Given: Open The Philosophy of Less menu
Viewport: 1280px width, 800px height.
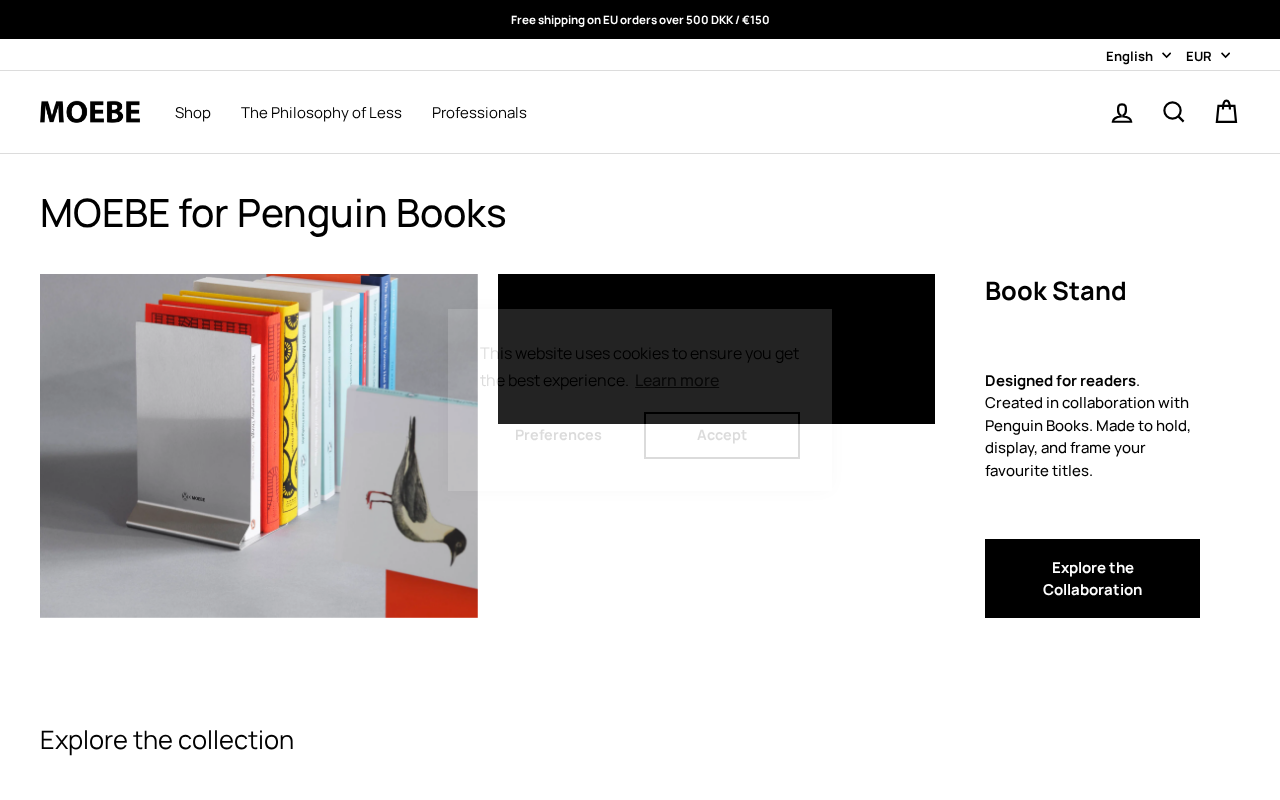Looking at the screenshot, I should [x=321, y=112].
